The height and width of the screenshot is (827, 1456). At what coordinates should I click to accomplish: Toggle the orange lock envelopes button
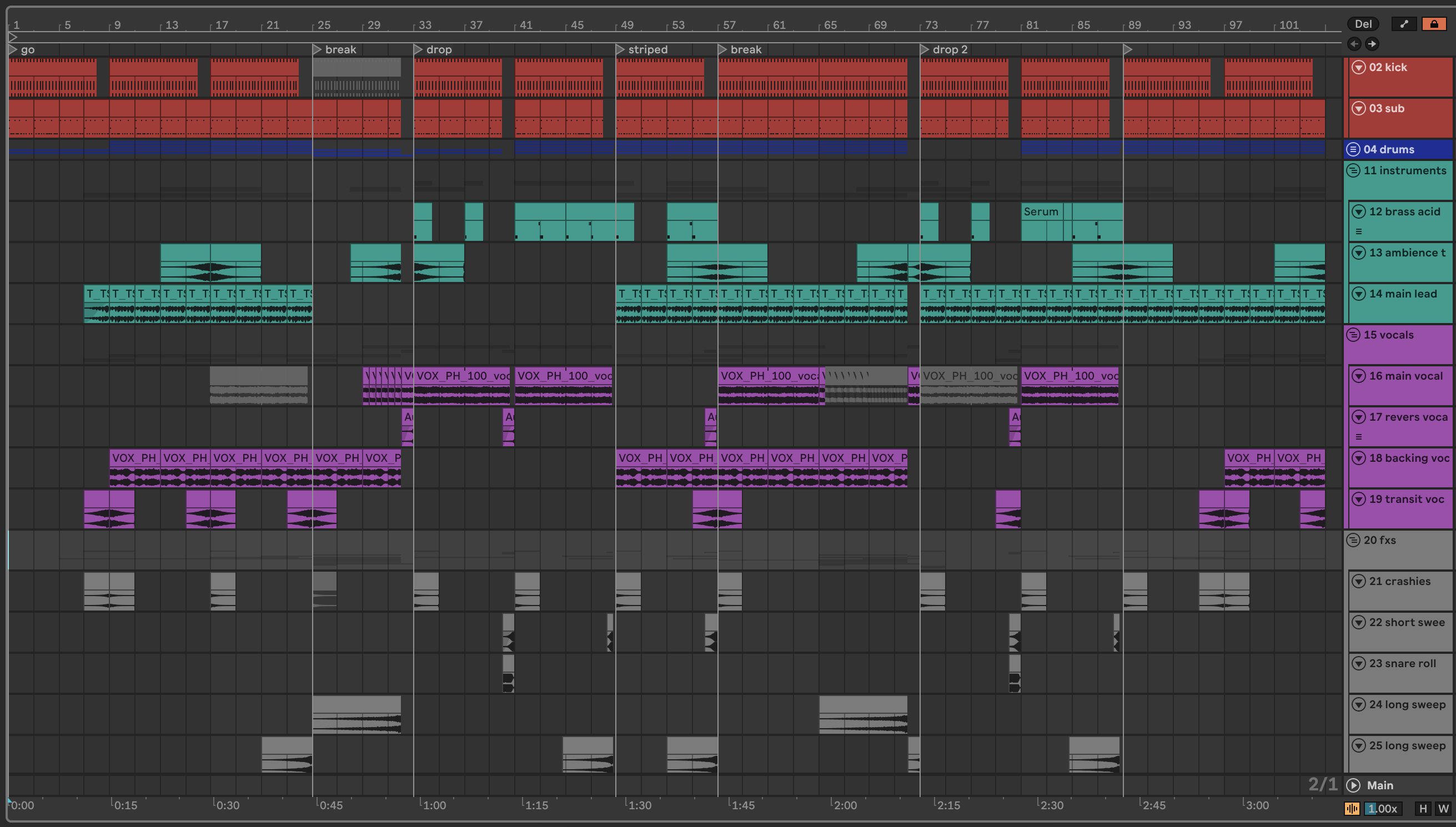1434,24
